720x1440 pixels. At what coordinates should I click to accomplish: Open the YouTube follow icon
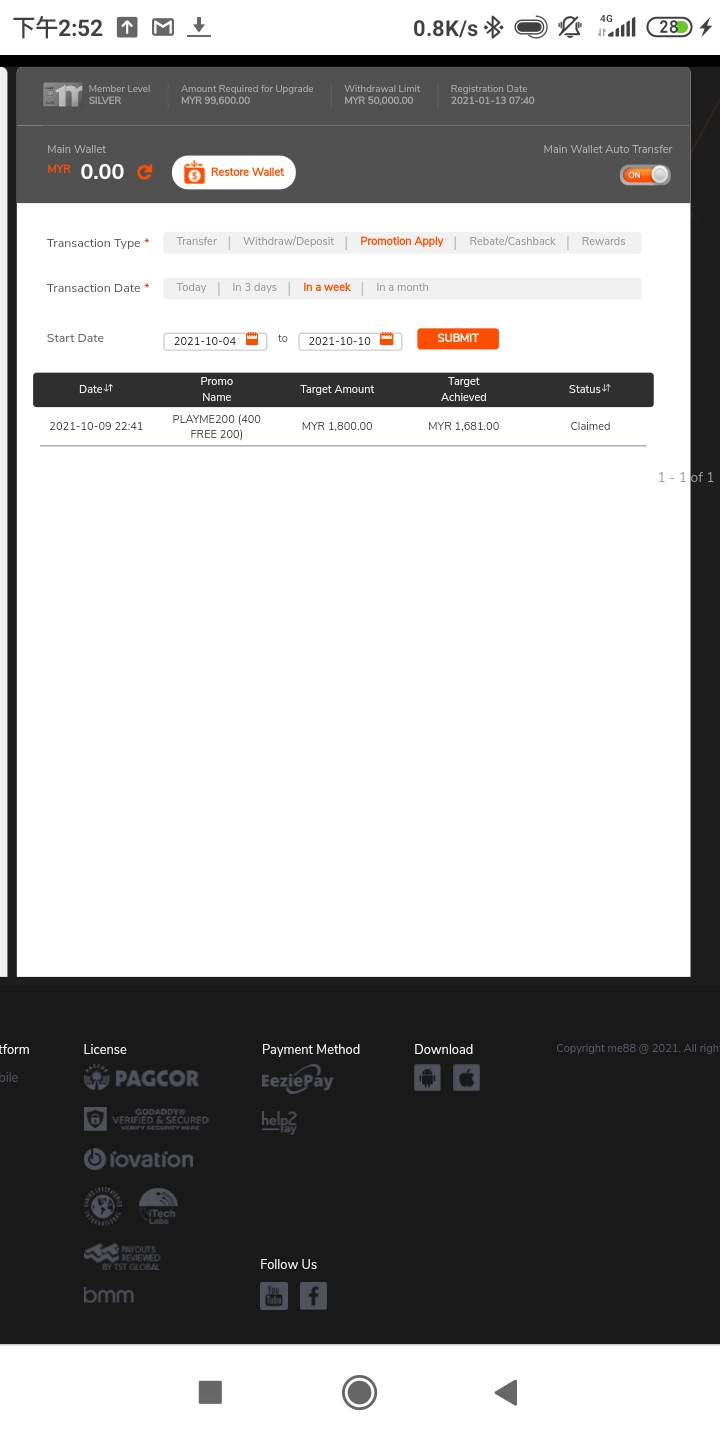tap(273, 1296)
